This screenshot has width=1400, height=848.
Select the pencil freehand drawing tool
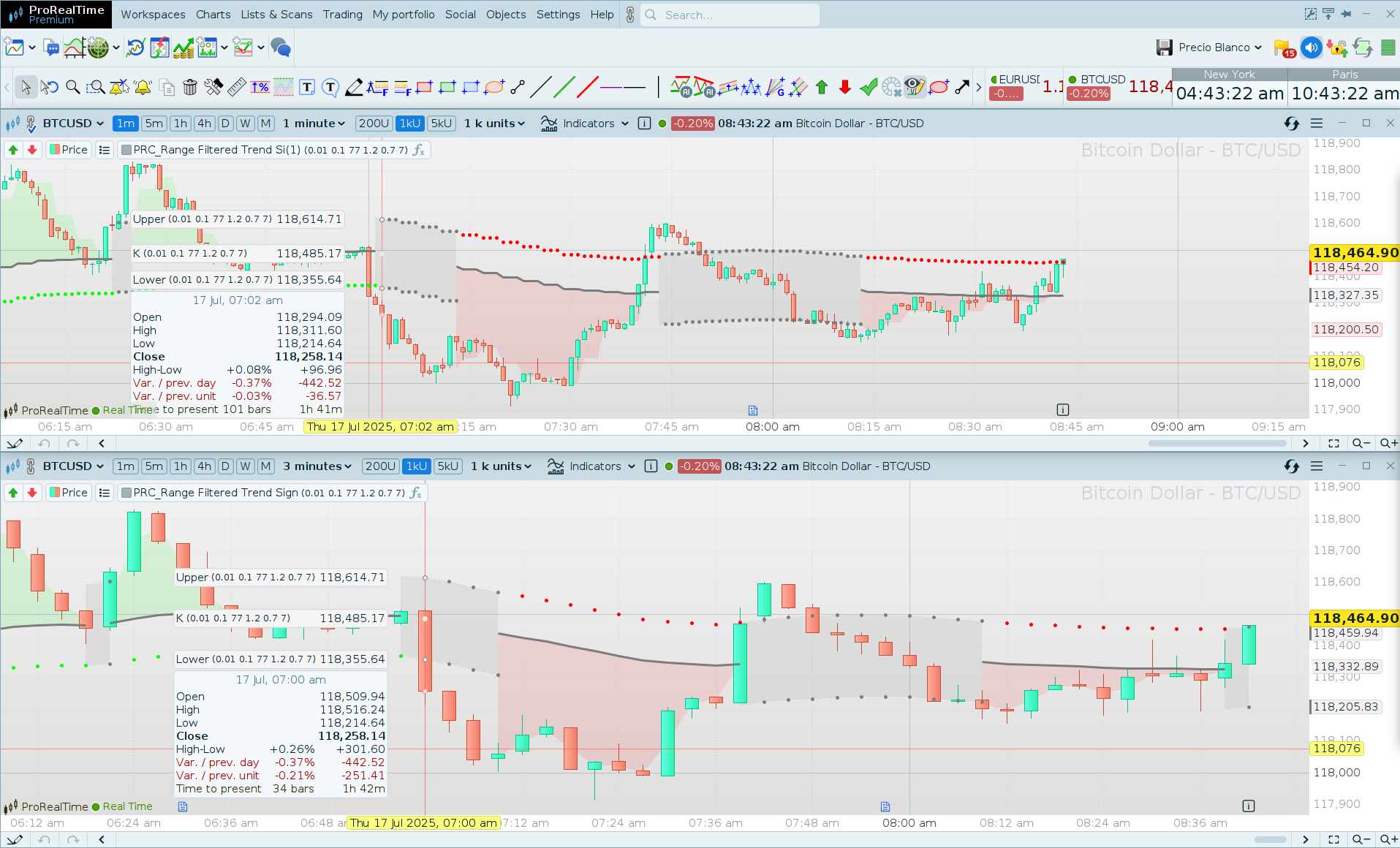point(354,88)
